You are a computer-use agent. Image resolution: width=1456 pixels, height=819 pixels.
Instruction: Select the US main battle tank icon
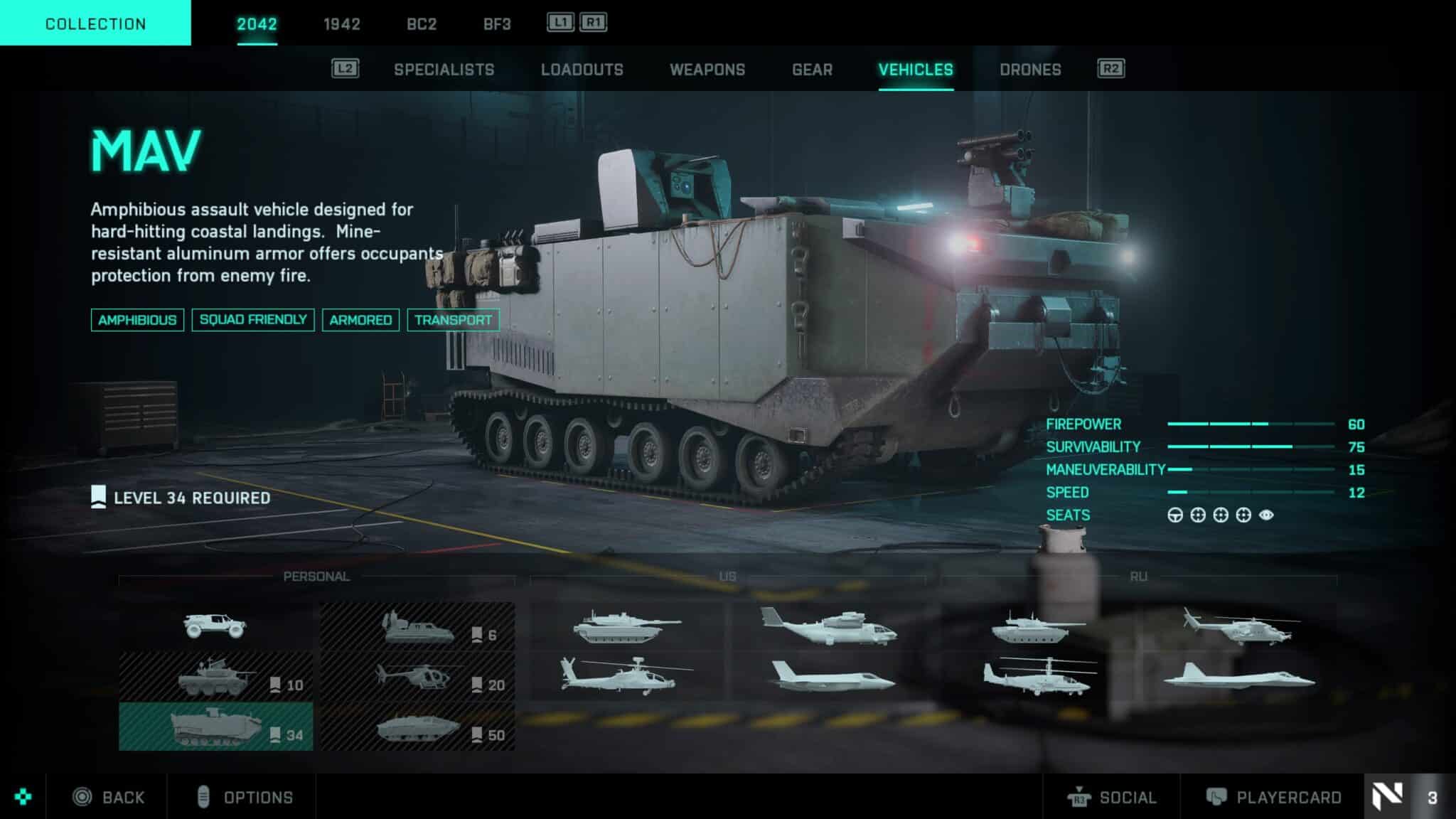[627, 626]
